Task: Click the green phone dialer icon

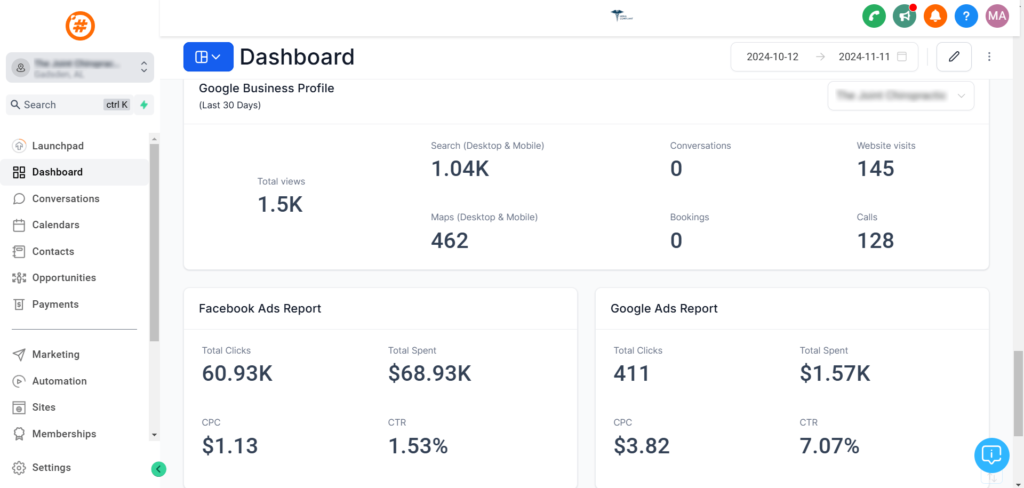Action: pos(874,16)
